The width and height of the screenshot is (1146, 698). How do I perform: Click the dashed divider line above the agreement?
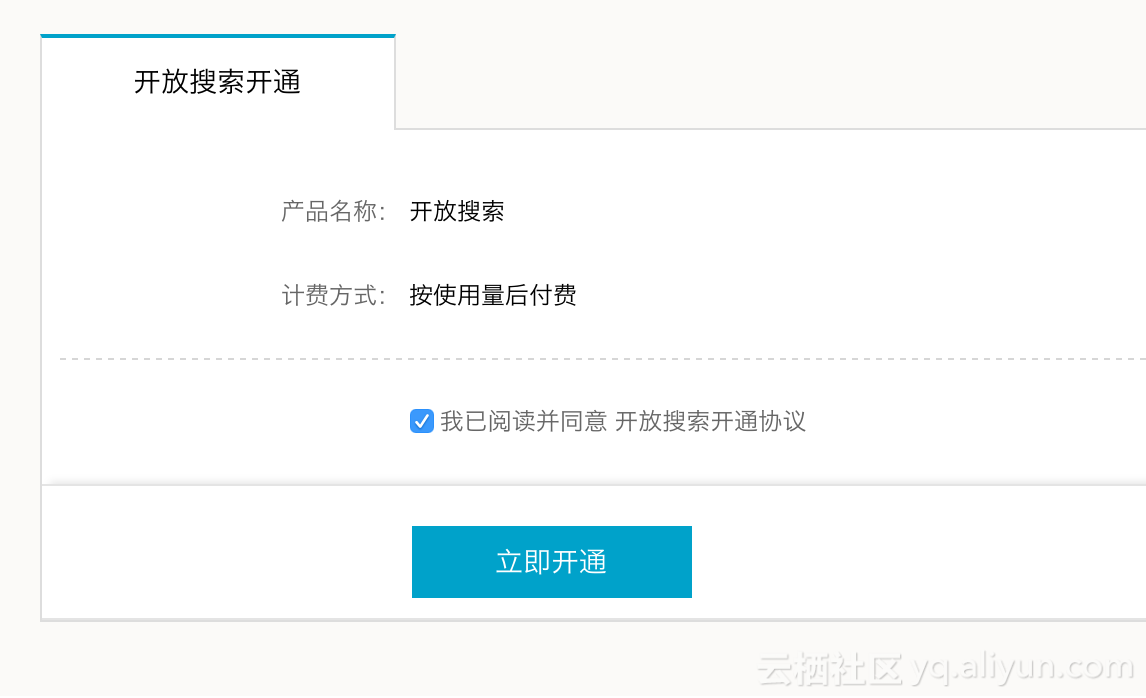(600, 358)
